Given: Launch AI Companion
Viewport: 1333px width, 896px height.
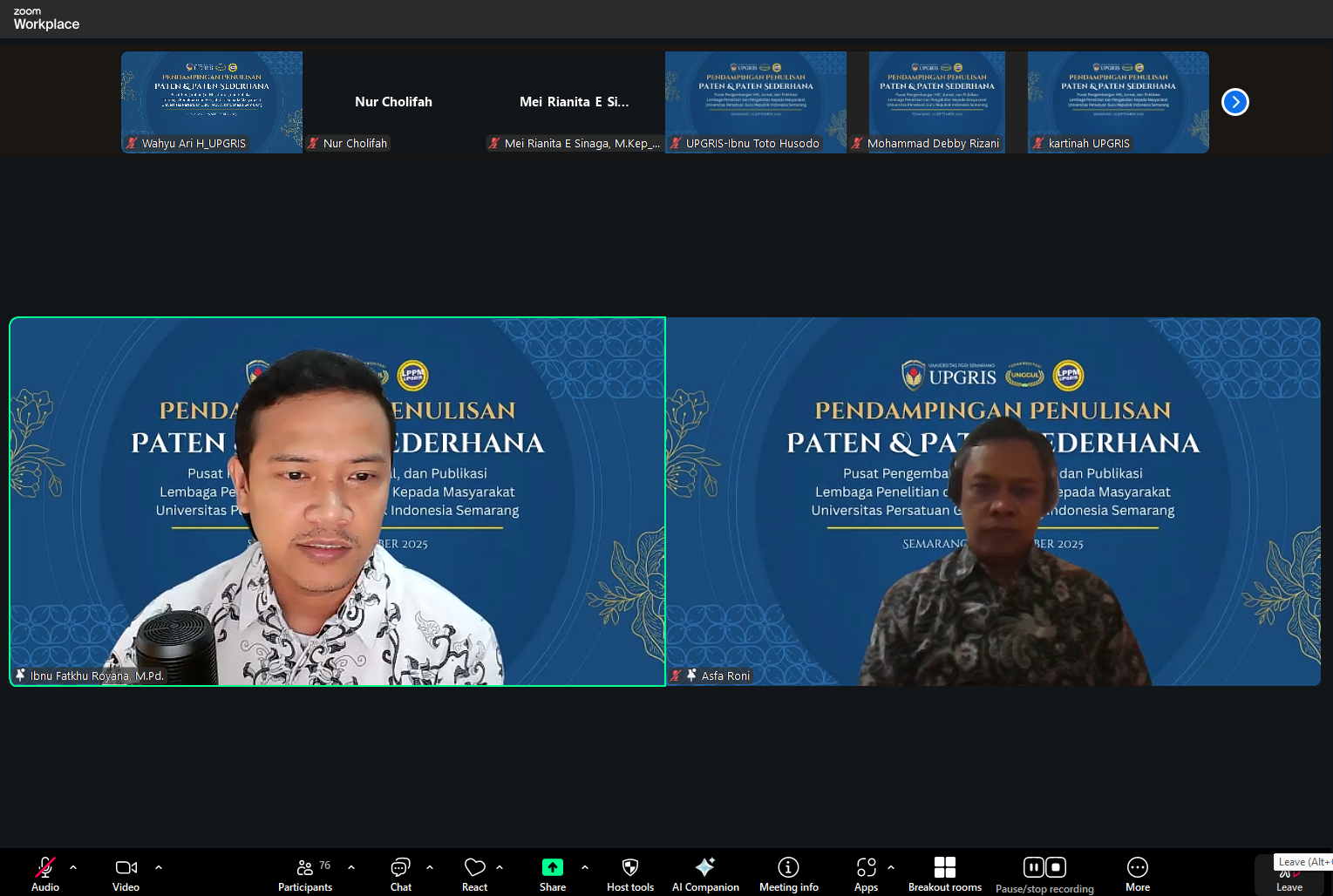Looking at the screenshot, I should [x=705, y=874].
